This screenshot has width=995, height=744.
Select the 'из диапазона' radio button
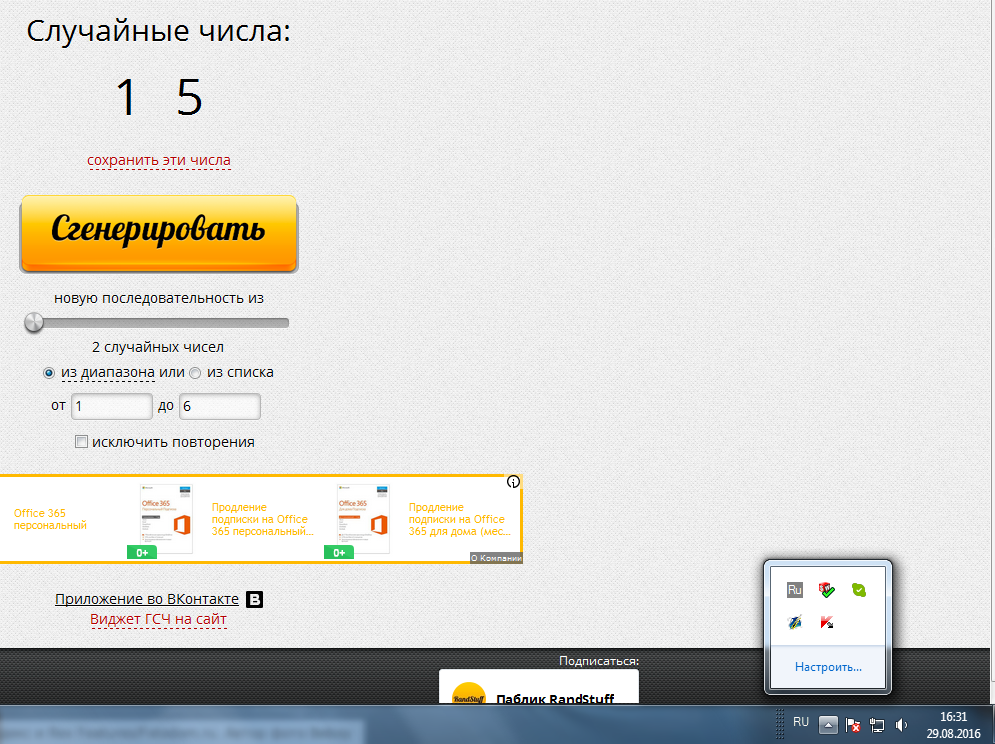pyautogui.click(x=49, y=373)
